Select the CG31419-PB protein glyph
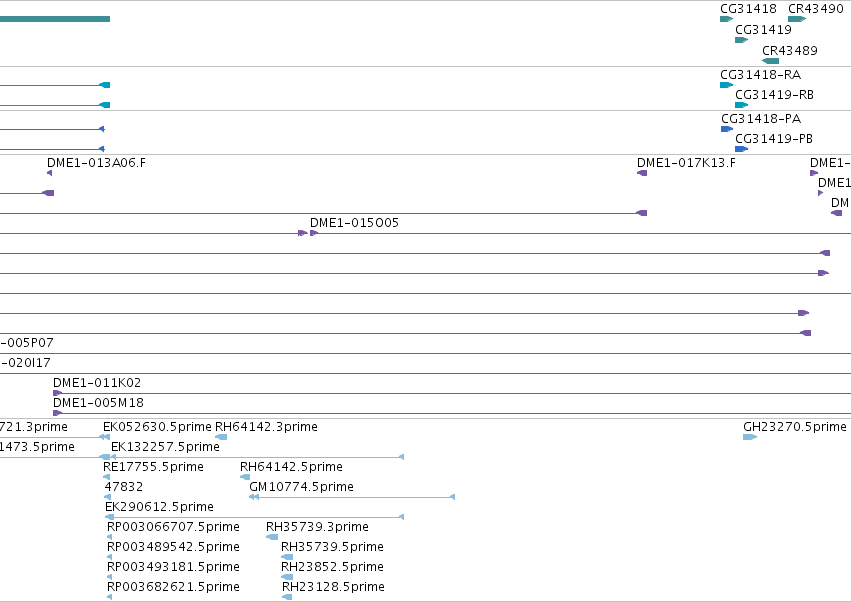This screenshot has width=851, height=602. click(x=741, y=149)
